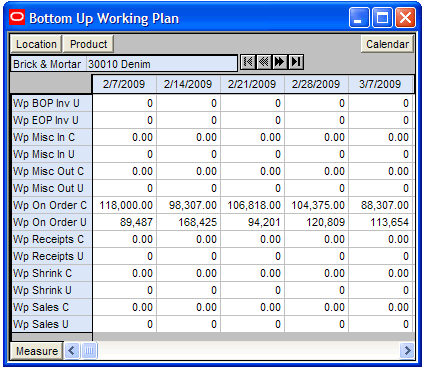Image resolution: width=423 pixels, height=369 pixels.
Task: Select the Wp Shrink C row header
Action: 52,273
